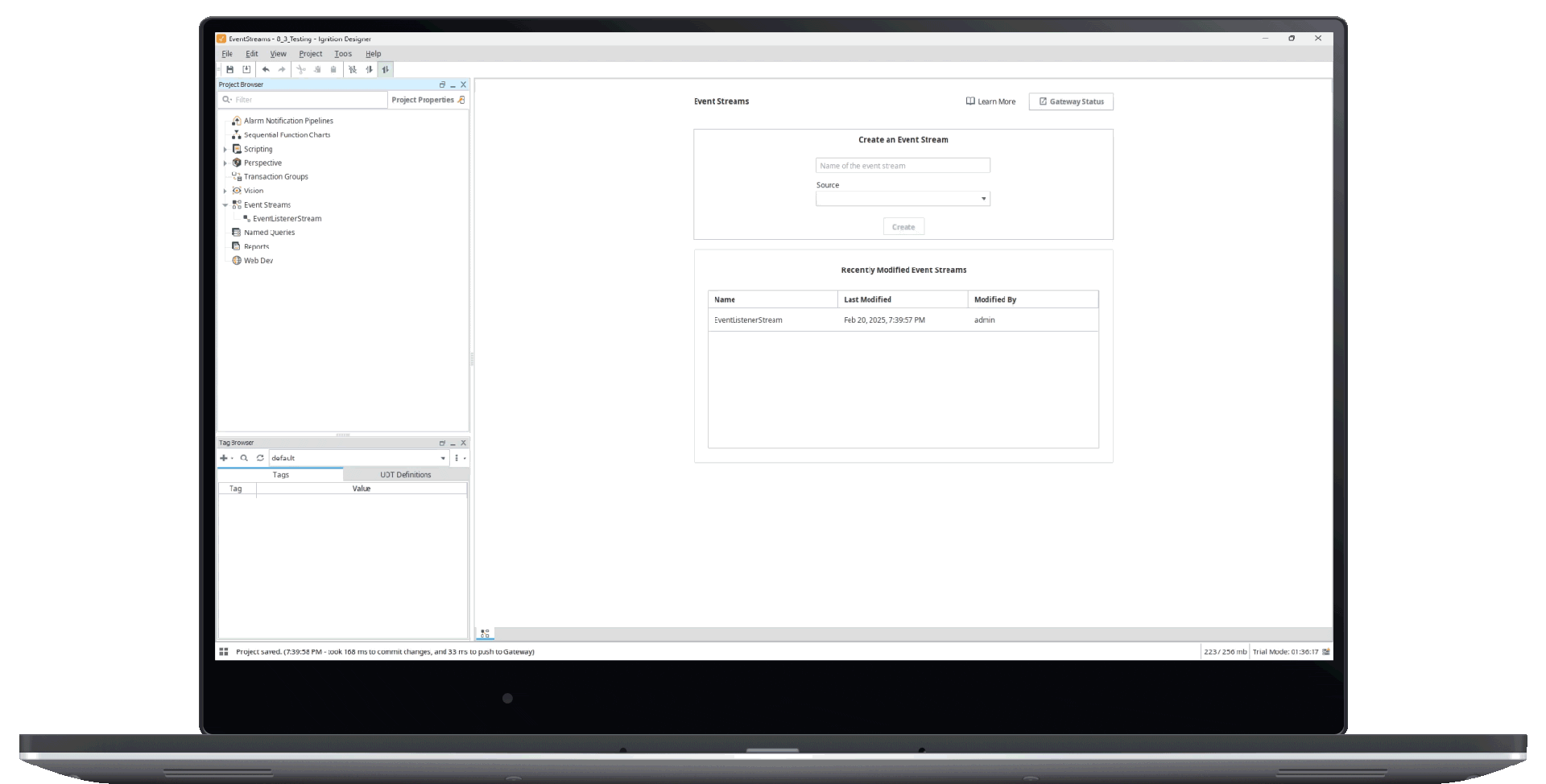Click the magnifier search icon in Tag Browser
This screenshot has height=784, width=1546.
pyautogui.click(x=244, y=458)
